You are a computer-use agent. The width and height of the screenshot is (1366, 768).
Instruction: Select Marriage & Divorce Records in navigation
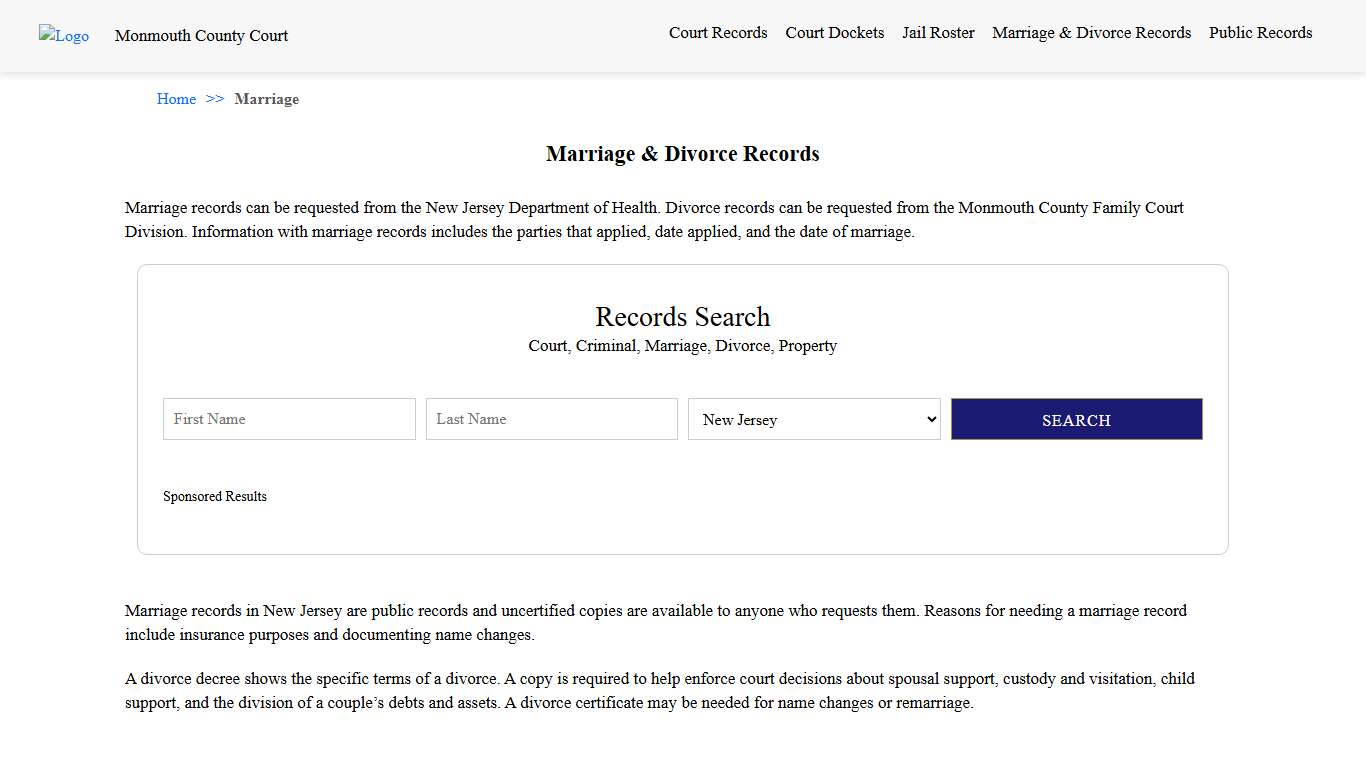[x=1091, y=32]
